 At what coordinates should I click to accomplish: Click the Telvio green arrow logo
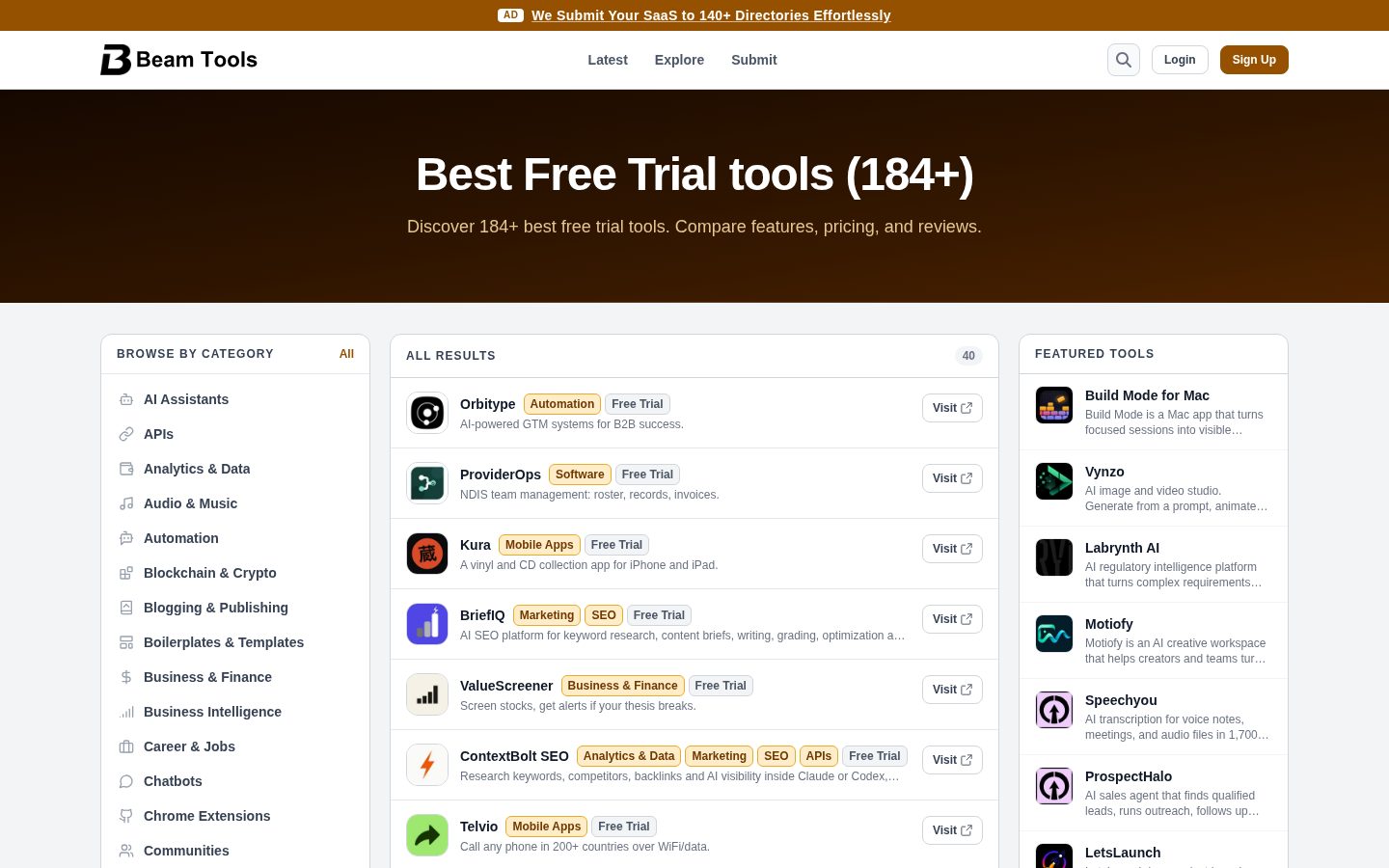click(x=427, y=835)
